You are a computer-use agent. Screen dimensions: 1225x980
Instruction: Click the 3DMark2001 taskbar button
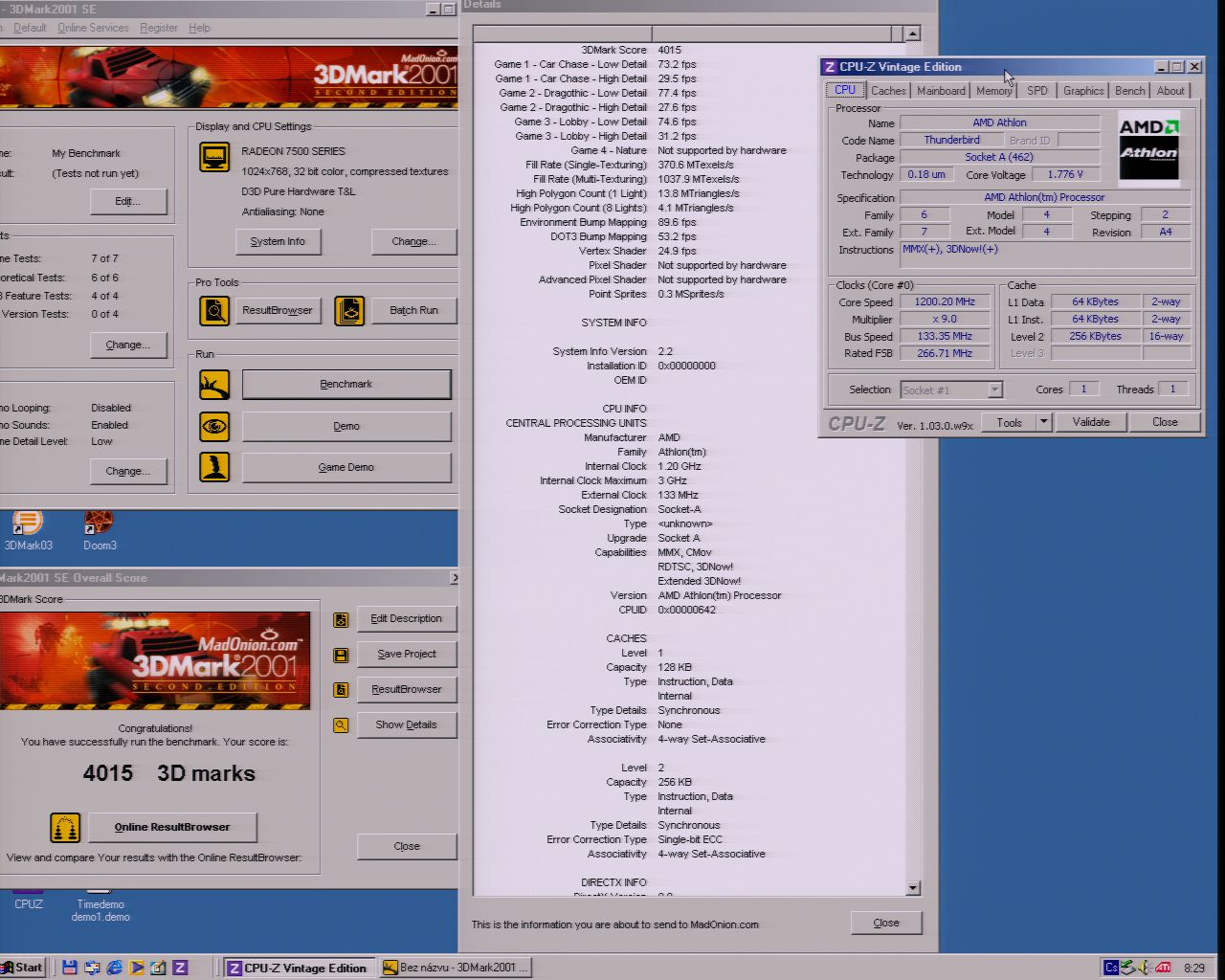click(454, 968)
